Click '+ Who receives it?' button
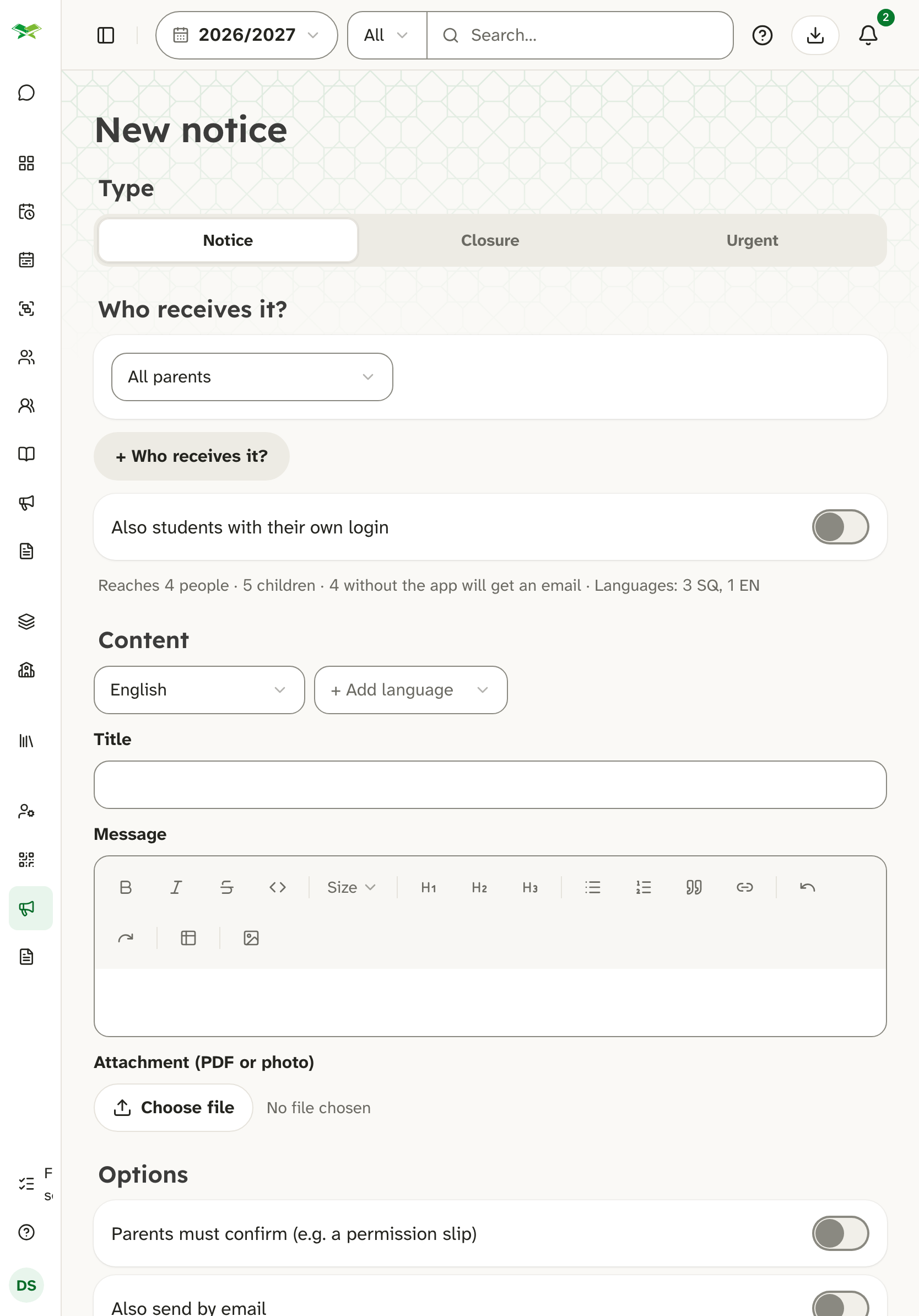 (191, 456)
